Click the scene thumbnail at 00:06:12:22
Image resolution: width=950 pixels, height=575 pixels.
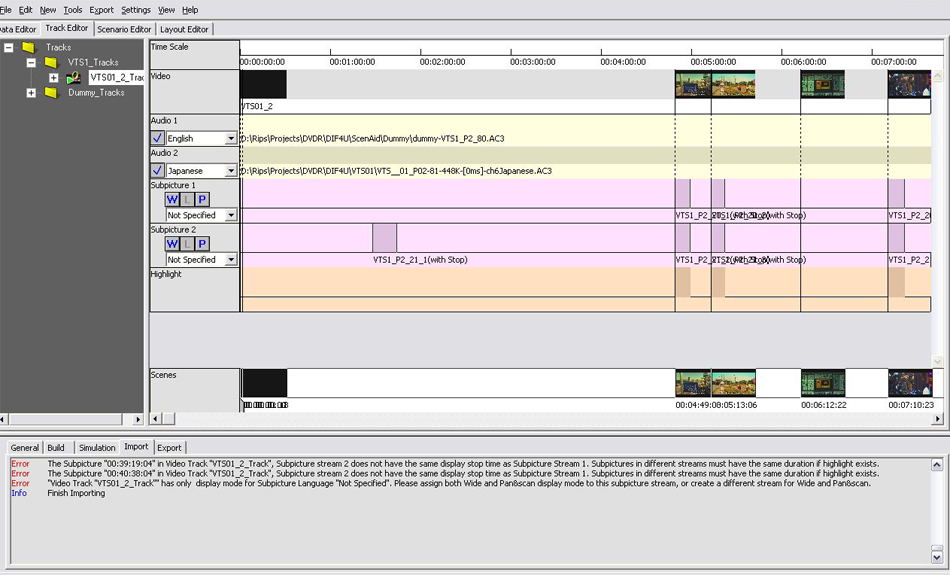(x=823, y=383)
